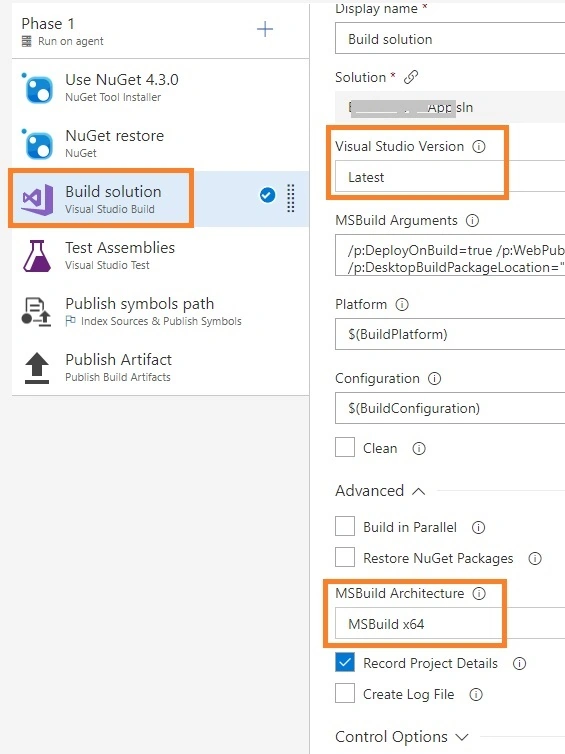565x754 pixels.
Task: Collapse the Advanced section
Action: click(x=419, y=491)
